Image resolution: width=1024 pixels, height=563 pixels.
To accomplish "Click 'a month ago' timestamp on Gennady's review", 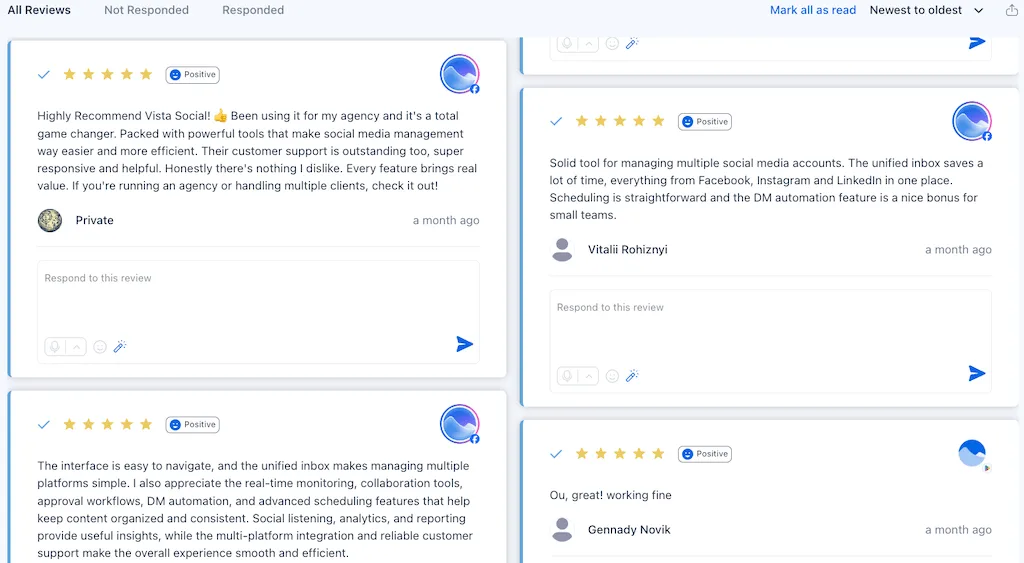I will tap(958, 530).
